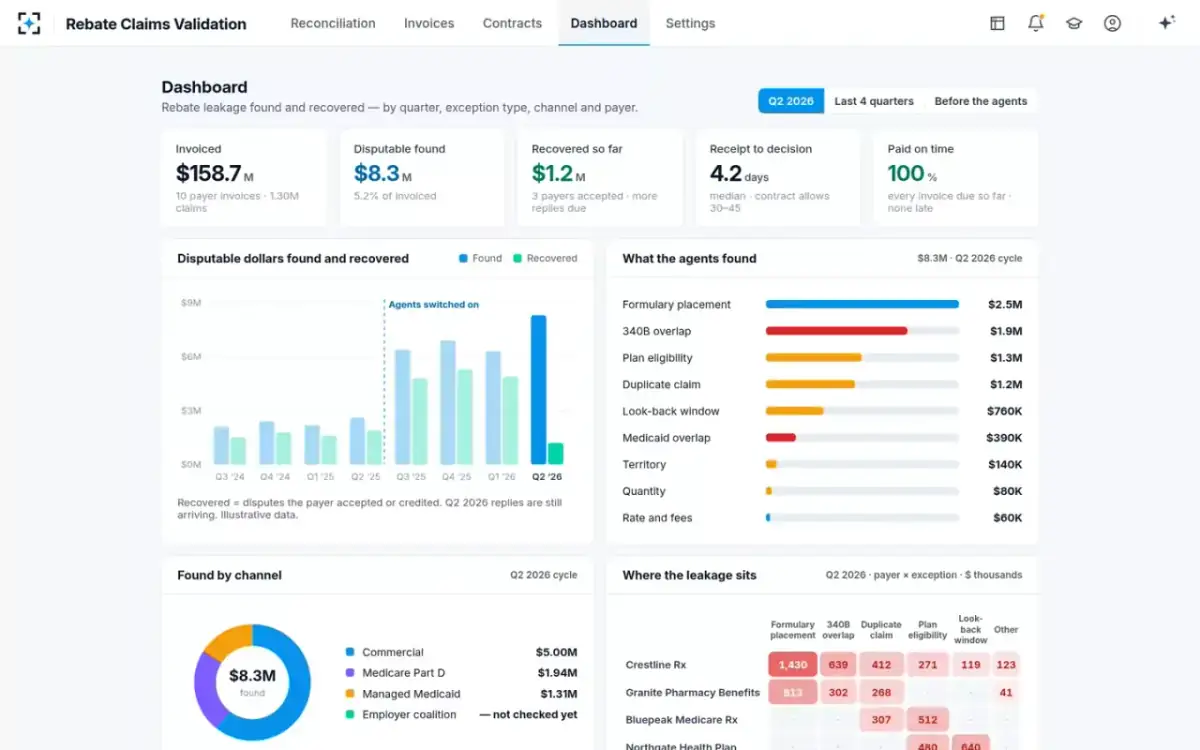The height and width of the screenshot is (750, 1200).
Task: Click the 307 Duplicate claim cell
Action: (881, 720)
